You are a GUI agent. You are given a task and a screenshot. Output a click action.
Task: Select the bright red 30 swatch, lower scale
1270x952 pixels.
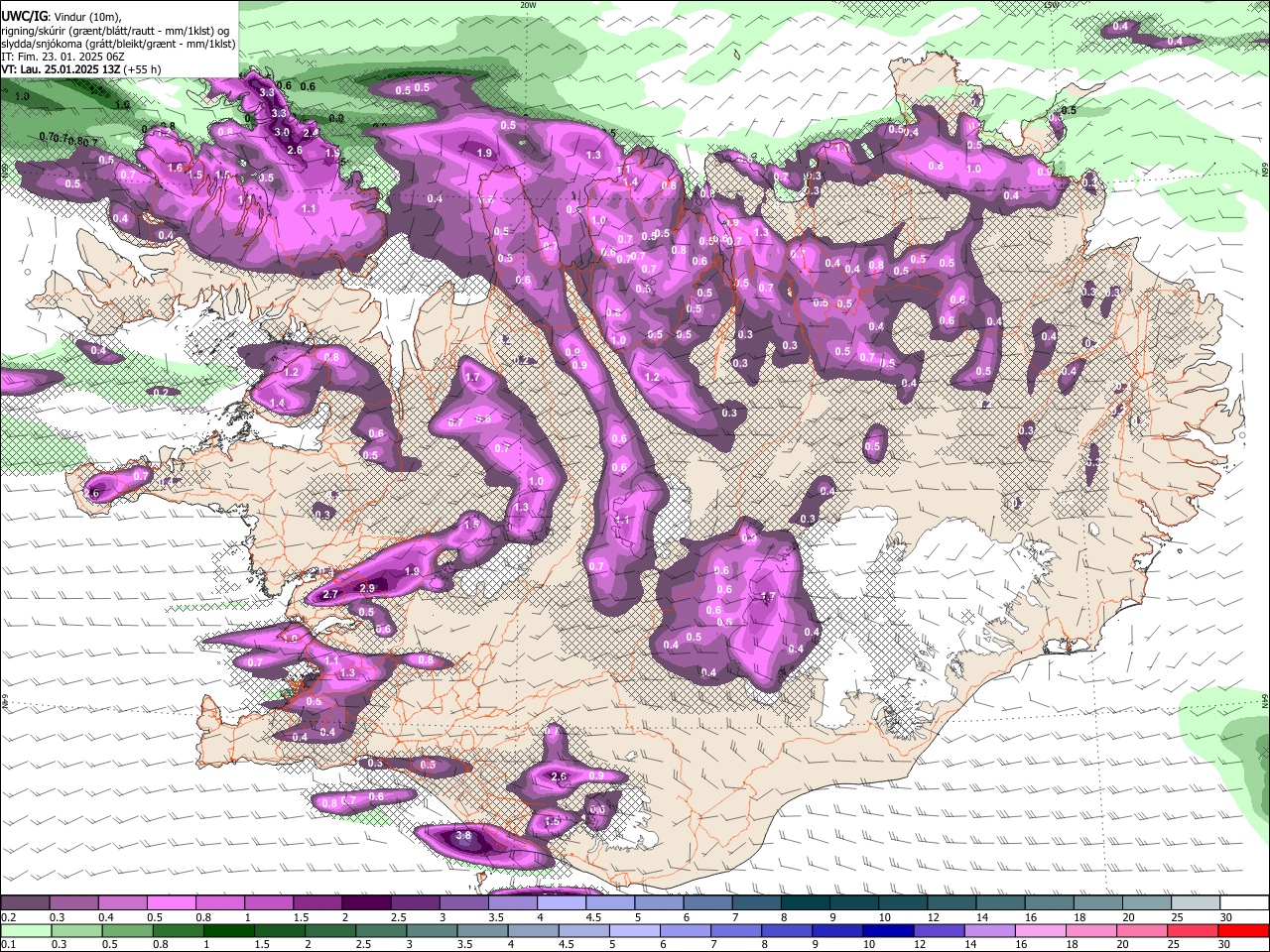pyautogui.click(x=1243, y=930)
